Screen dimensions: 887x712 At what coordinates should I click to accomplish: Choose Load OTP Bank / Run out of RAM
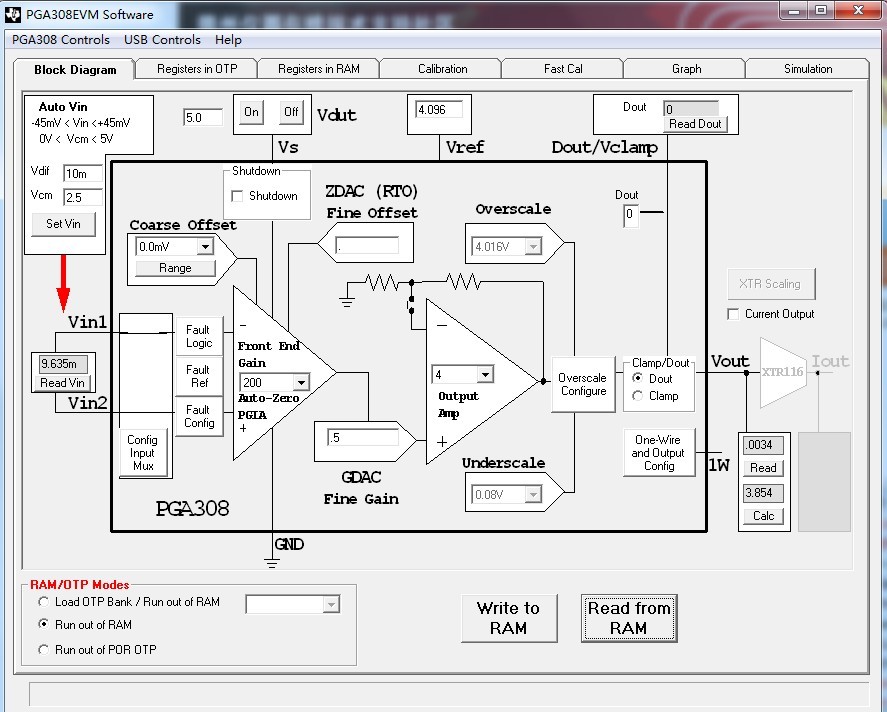(x=43, y=602)
